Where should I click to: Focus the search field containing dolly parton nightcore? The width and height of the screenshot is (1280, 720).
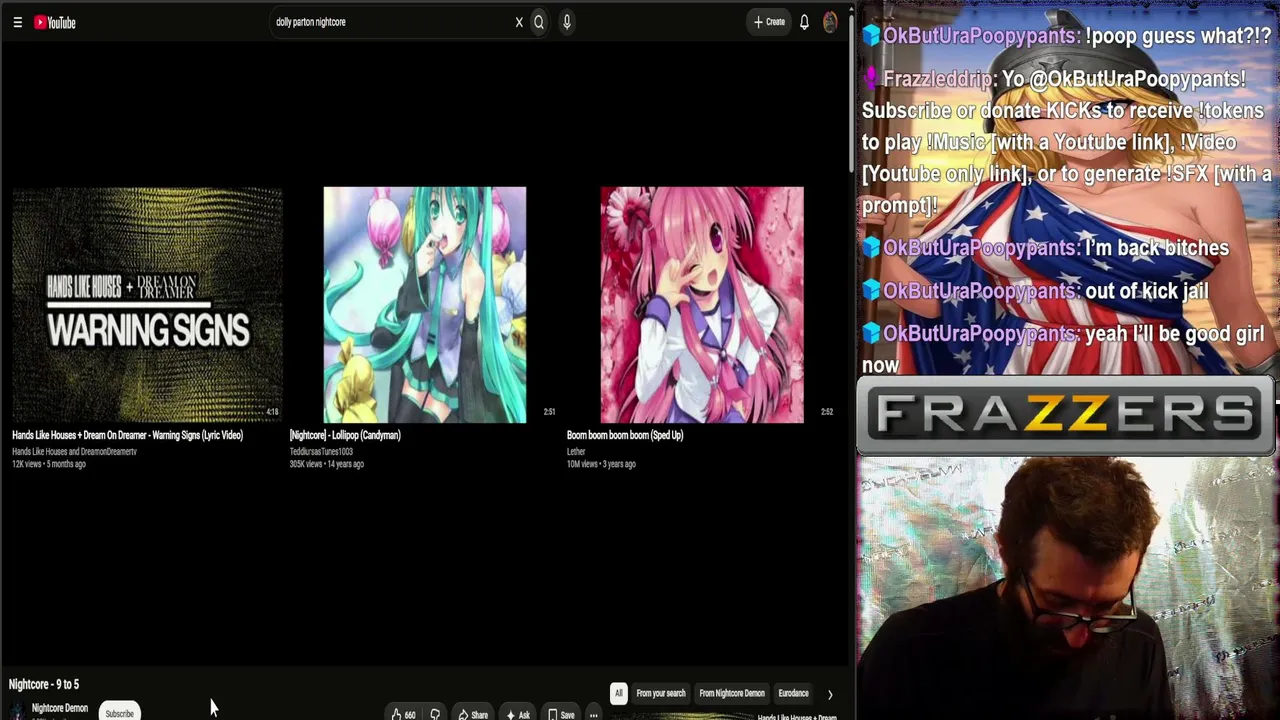(x=390, y=22)
